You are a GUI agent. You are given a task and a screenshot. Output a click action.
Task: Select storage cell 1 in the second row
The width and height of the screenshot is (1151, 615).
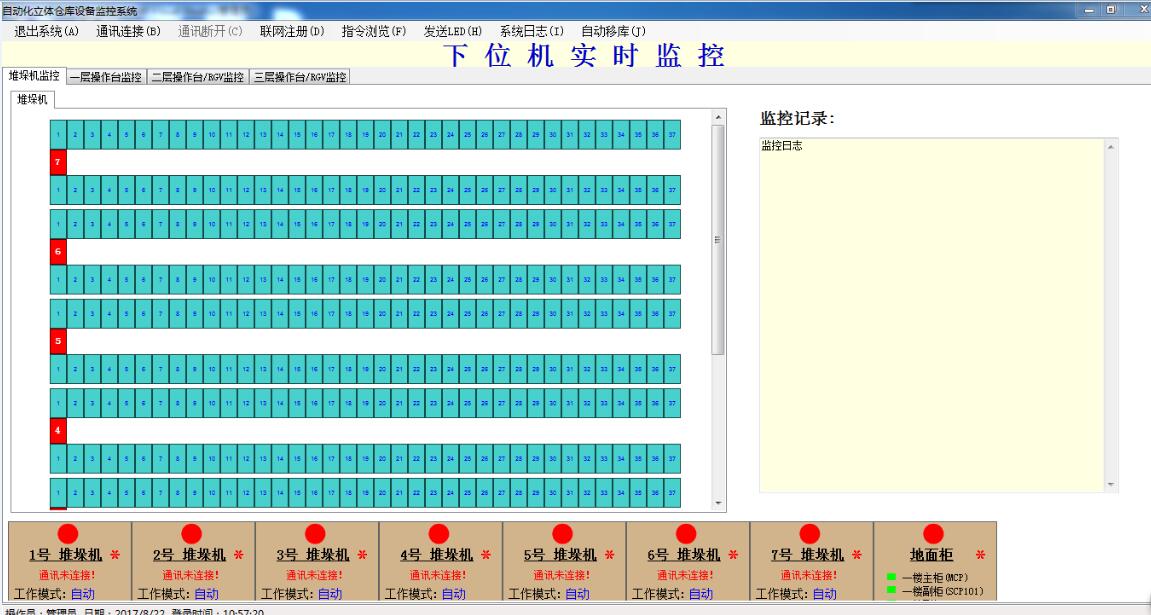(59, 189)
